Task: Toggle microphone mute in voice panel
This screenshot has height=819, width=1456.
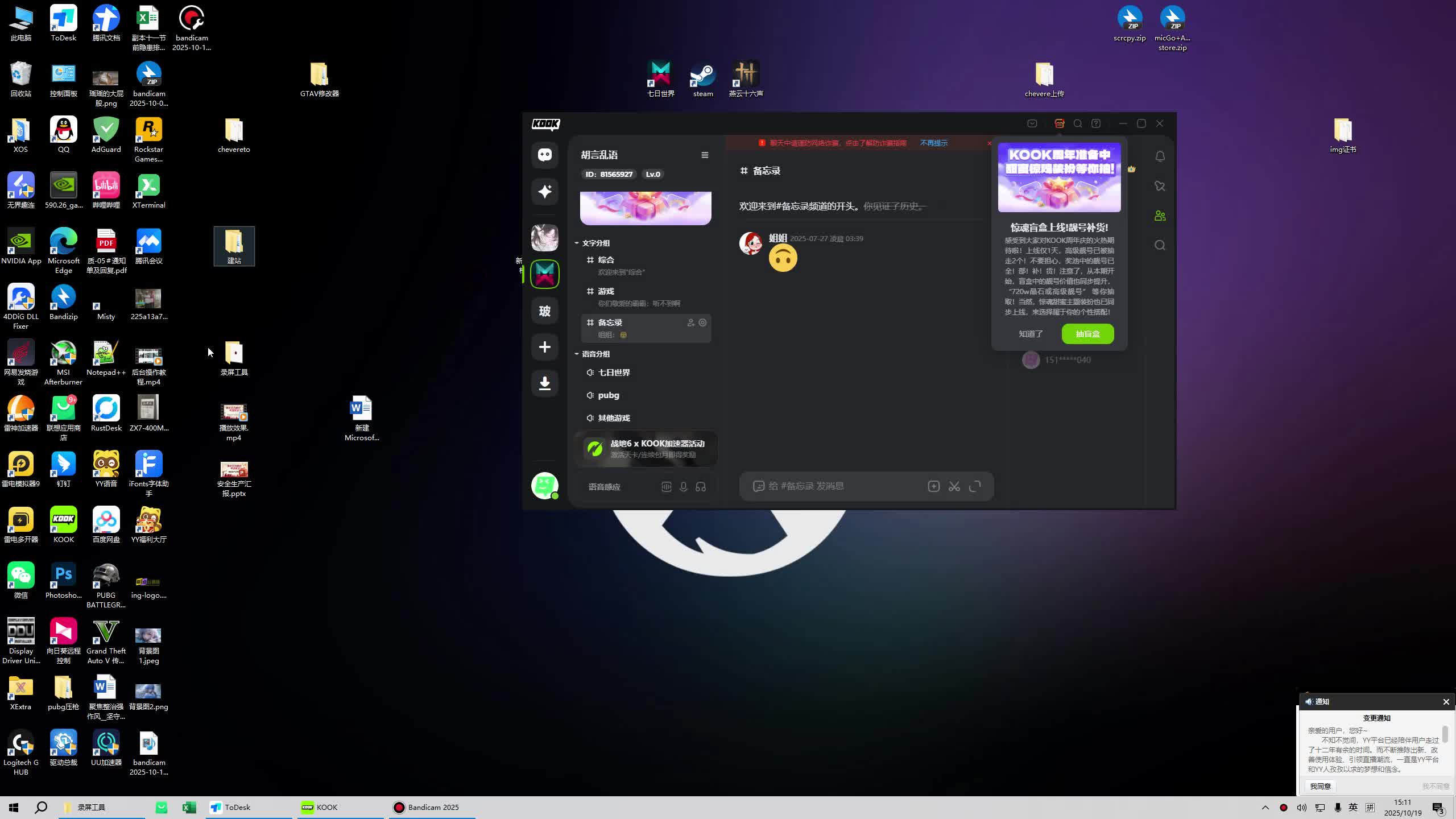Action: 683,487
